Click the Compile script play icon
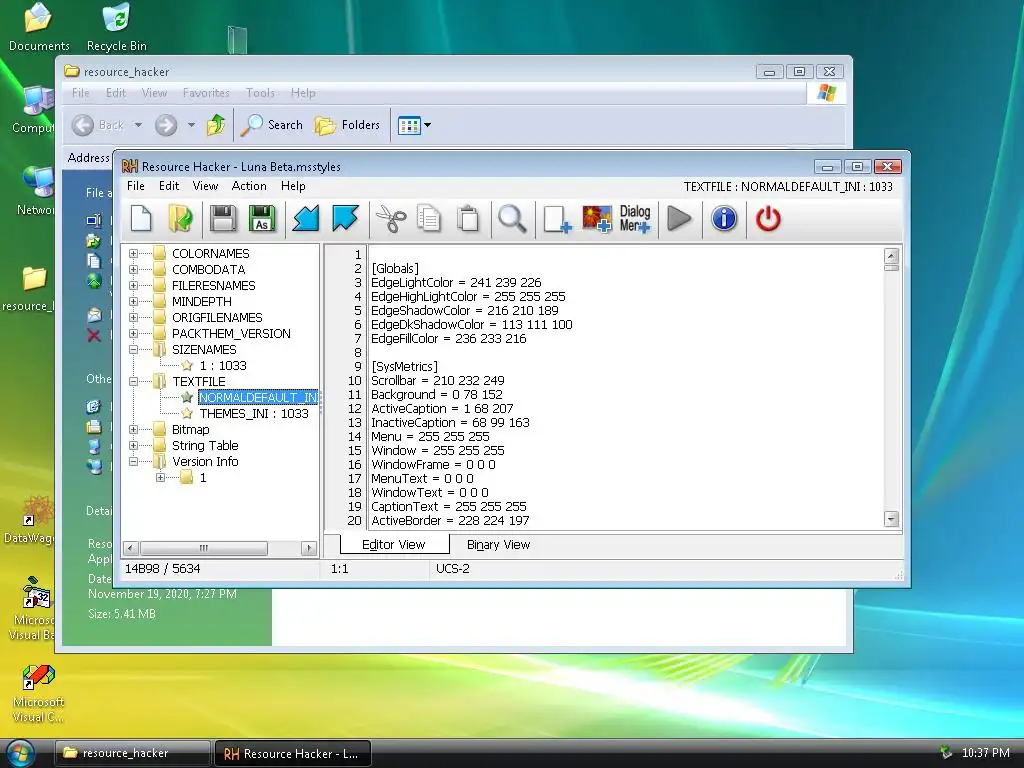Viewport: 1024px width, 768px height. pos(679,219)
